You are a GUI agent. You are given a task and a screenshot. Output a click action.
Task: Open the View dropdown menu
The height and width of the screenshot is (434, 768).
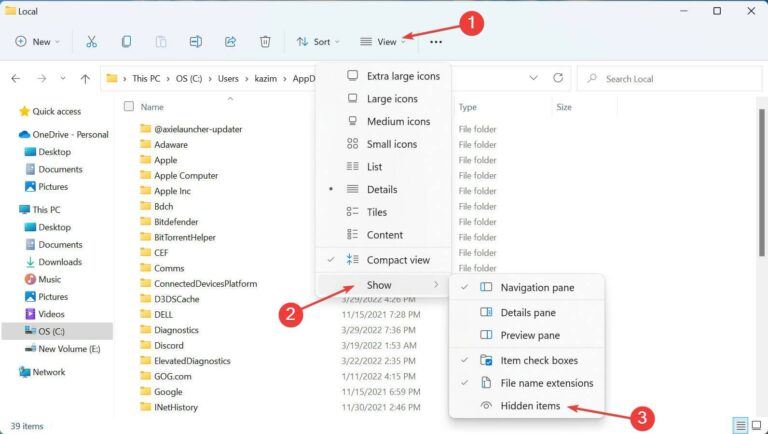coord(384,42)
